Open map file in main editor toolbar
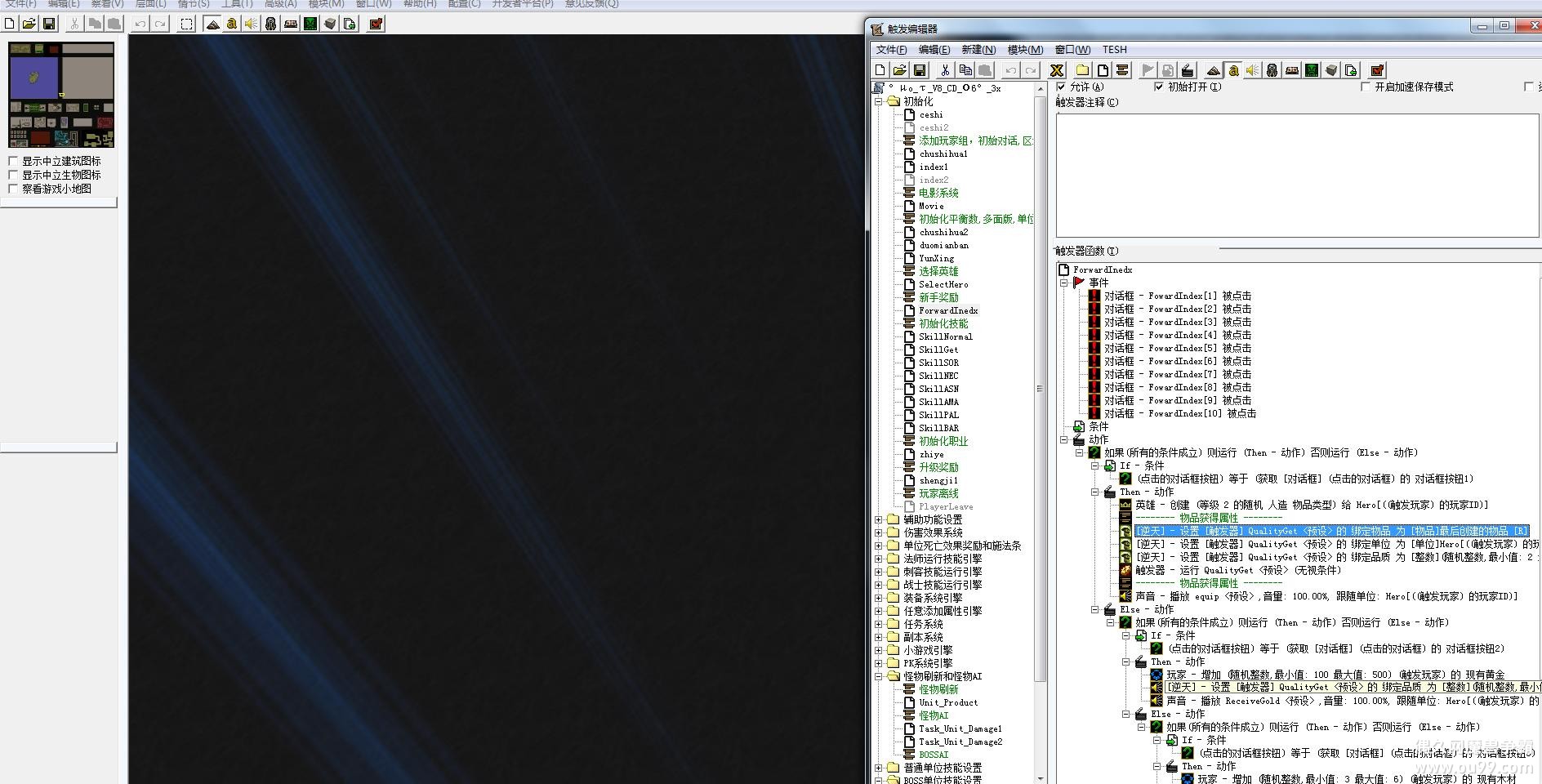This screenshot has width=1542, height=784. click(29, 24)
